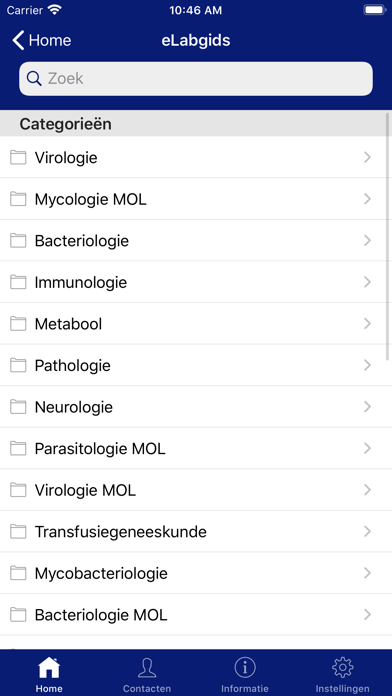Tap the Home icon in bottom bar
Viewport: 392px width, 696px height.
coord(49,668)
